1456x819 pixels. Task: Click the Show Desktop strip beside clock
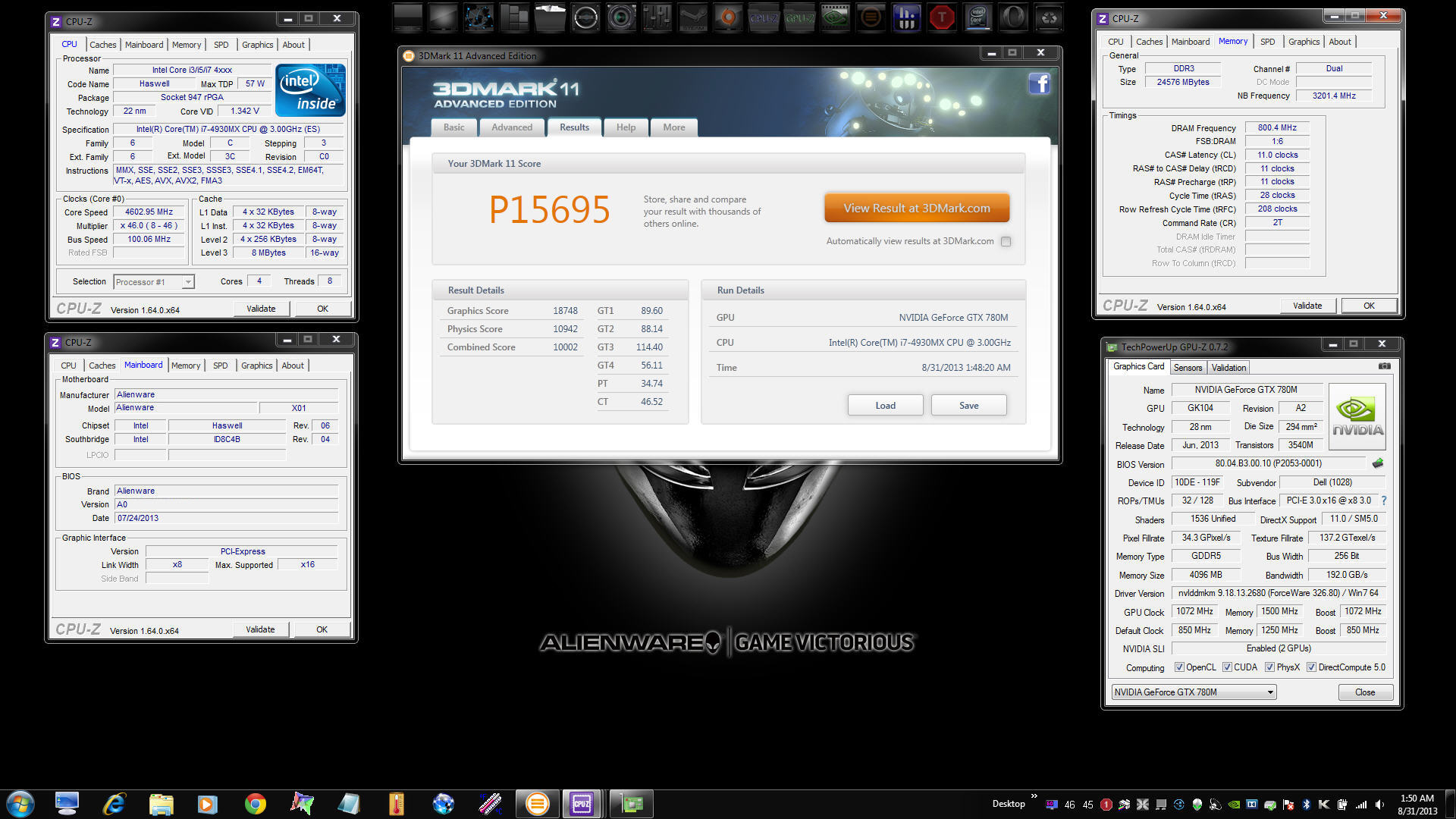coord(1450,805)
